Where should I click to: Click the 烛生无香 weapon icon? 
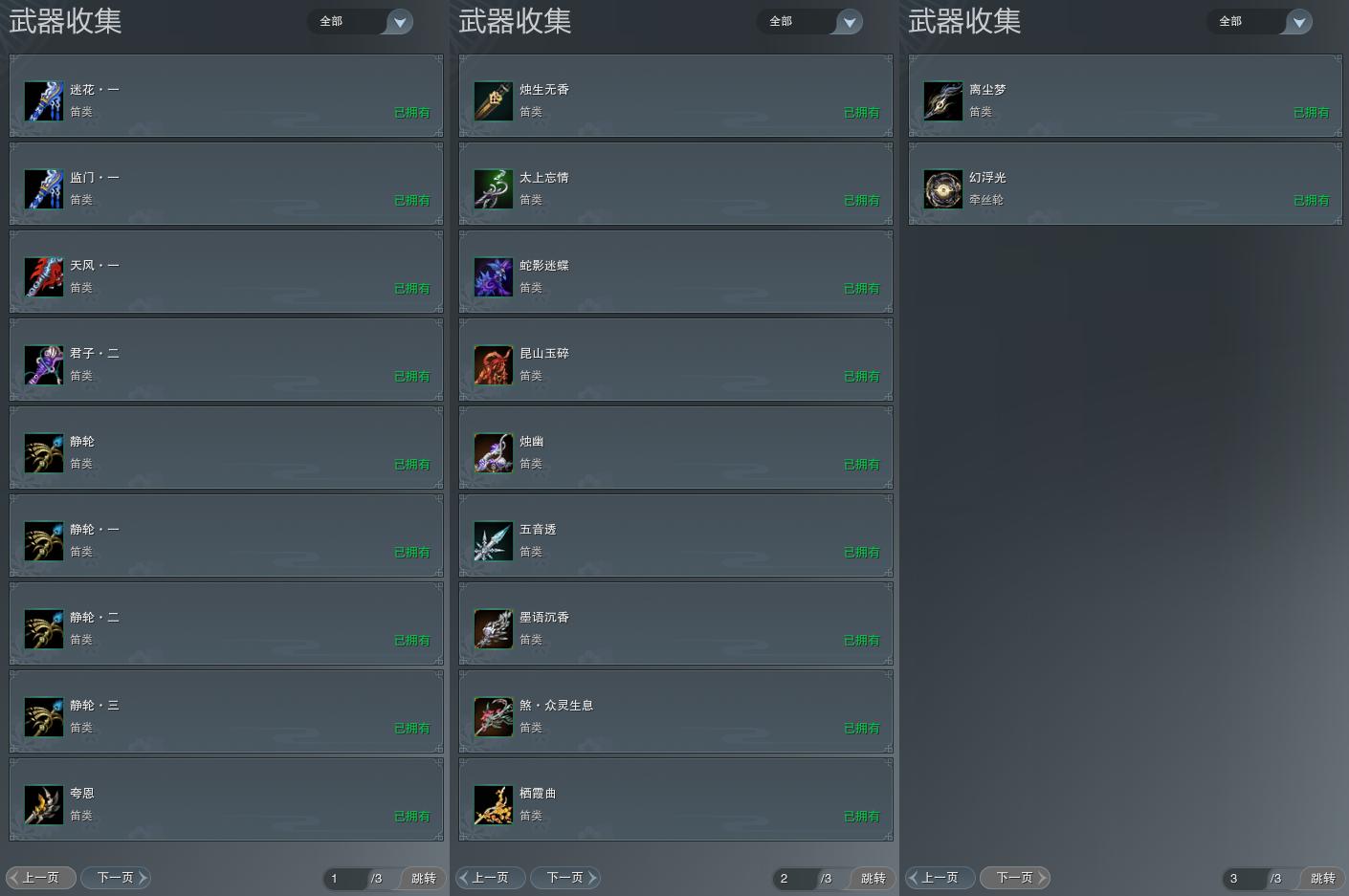coord(494,101)
